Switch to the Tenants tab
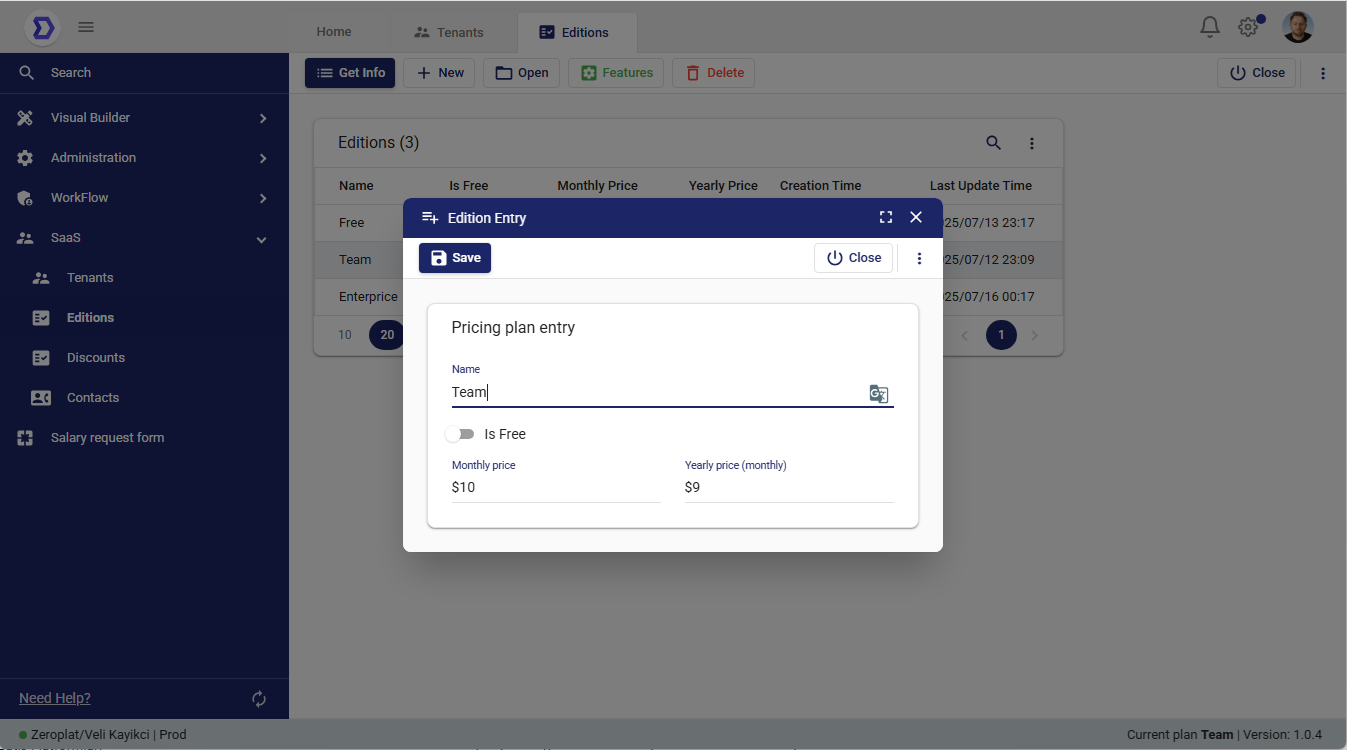Screen dimensions: 1347x750 coord(449,32)
